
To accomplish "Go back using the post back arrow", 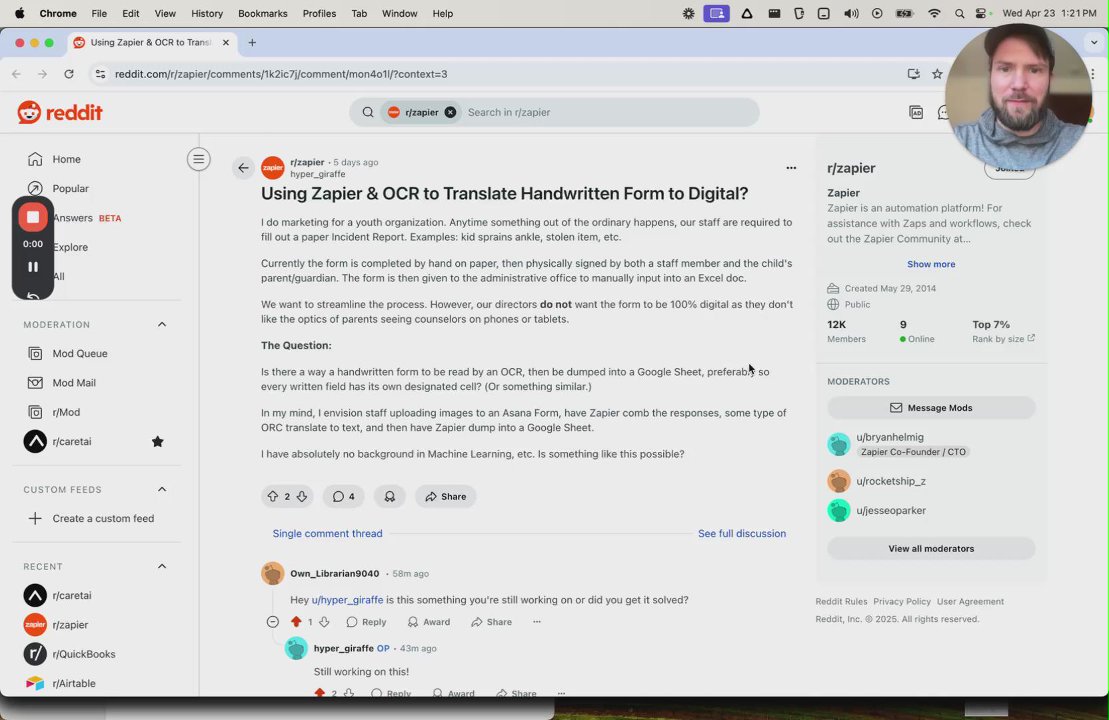I will [243, 168].
